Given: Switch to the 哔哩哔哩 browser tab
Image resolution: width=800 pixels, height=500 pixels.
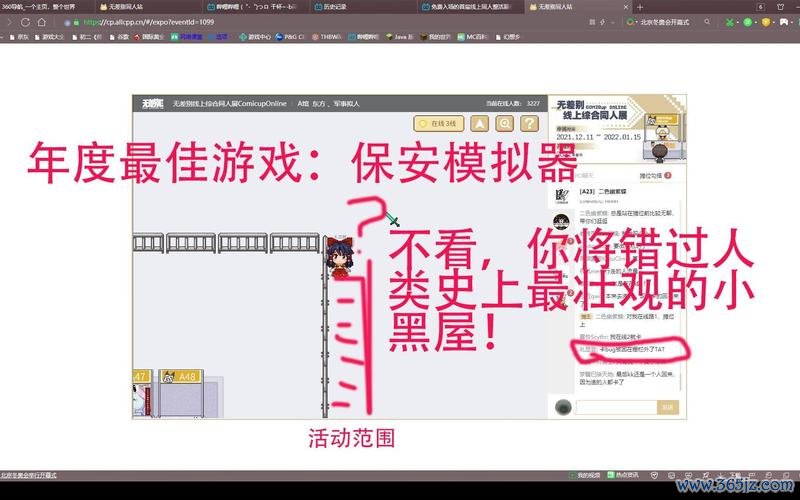Looking at the screenshot, I should click(255, 7).
